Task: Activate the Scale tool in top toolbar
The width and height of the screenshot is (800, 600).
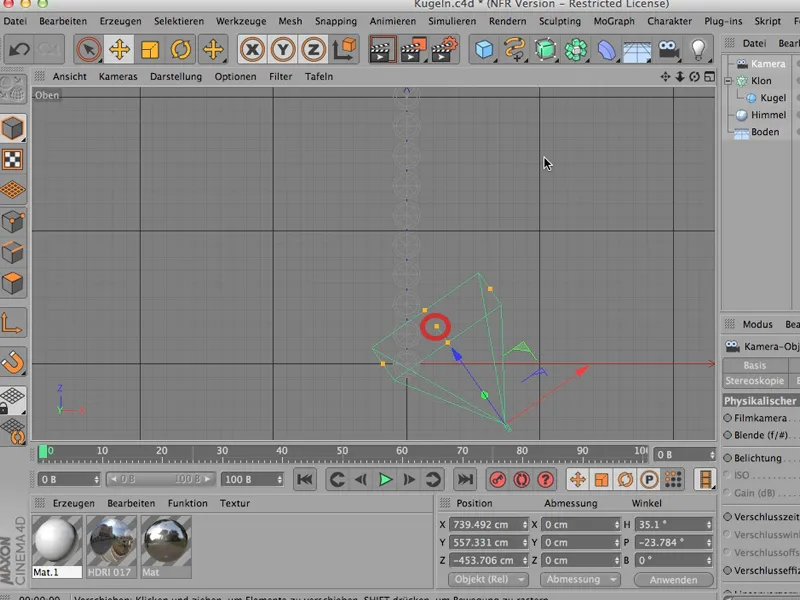Action: click(x=150, y=49)
